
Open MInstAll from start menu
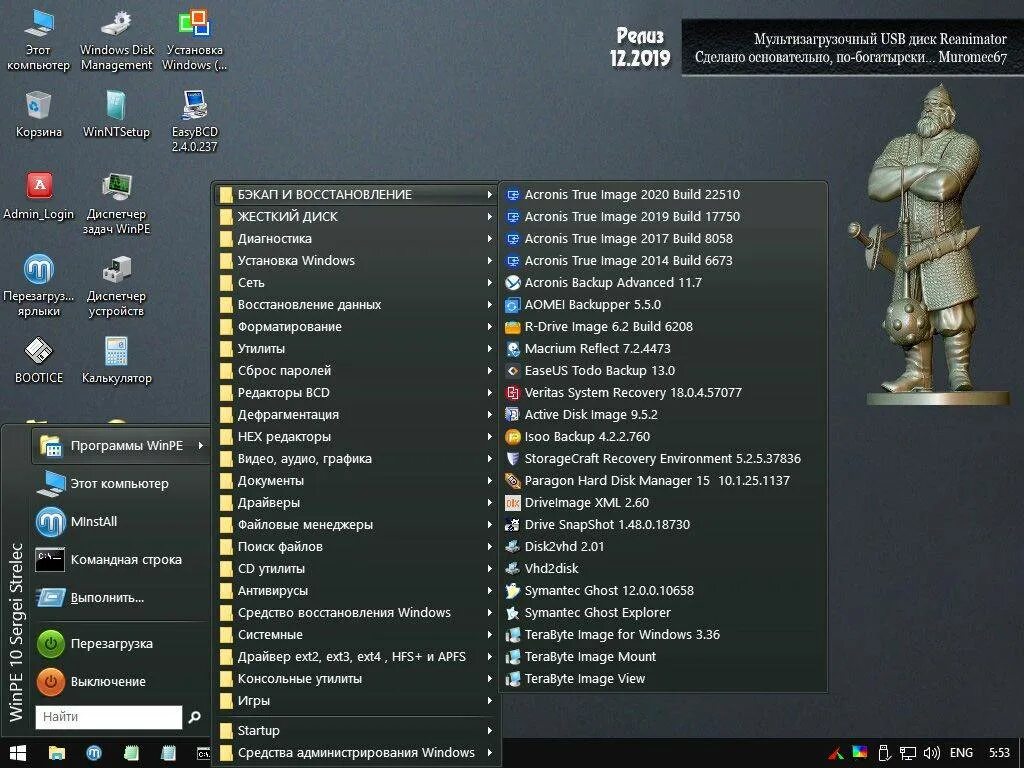(x=121, y=522)
